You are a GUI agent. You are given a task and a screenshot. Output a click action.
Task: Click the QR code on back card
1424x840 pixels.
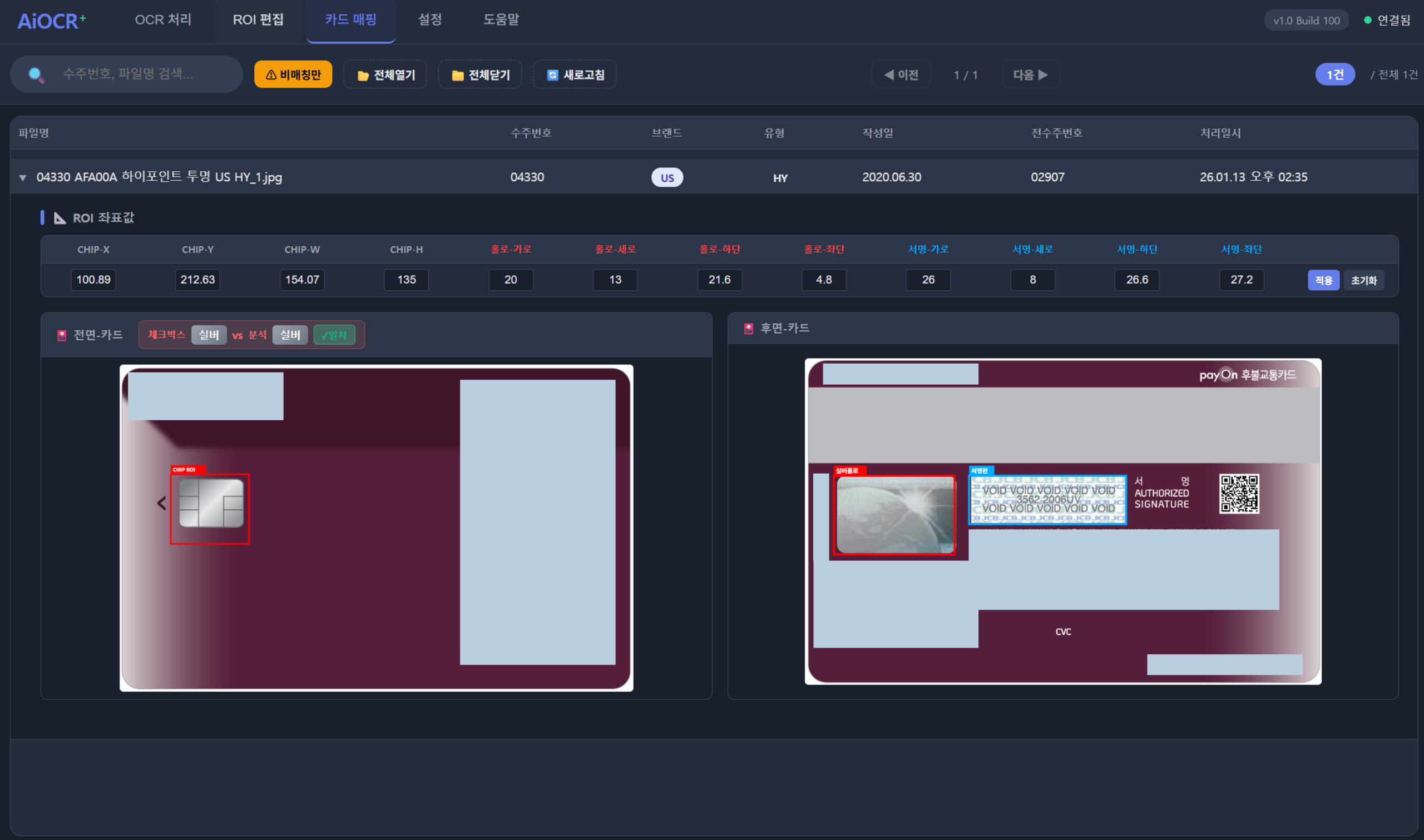point(1238,494)
